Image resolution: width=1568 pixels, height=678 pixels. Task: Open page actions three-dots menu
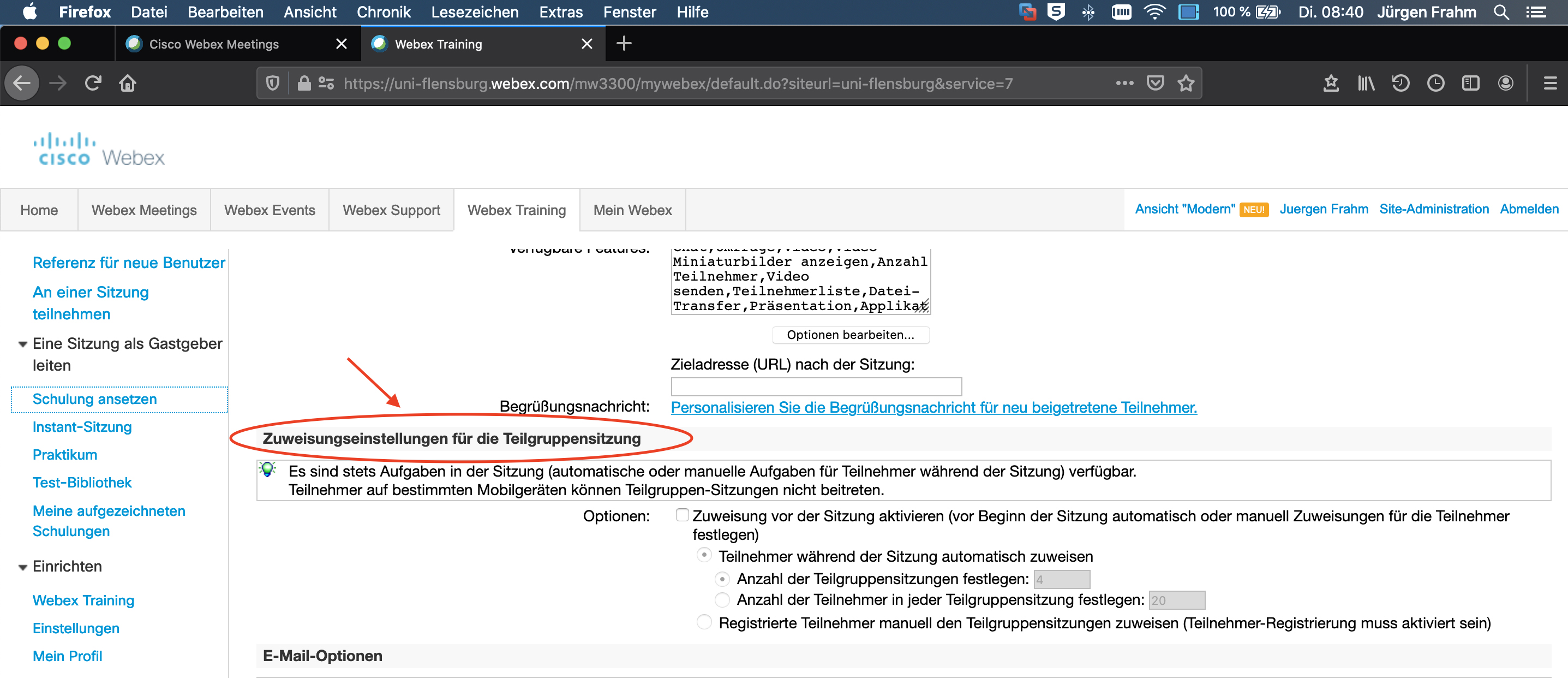pyautogui.click(x=1124, y=83)
